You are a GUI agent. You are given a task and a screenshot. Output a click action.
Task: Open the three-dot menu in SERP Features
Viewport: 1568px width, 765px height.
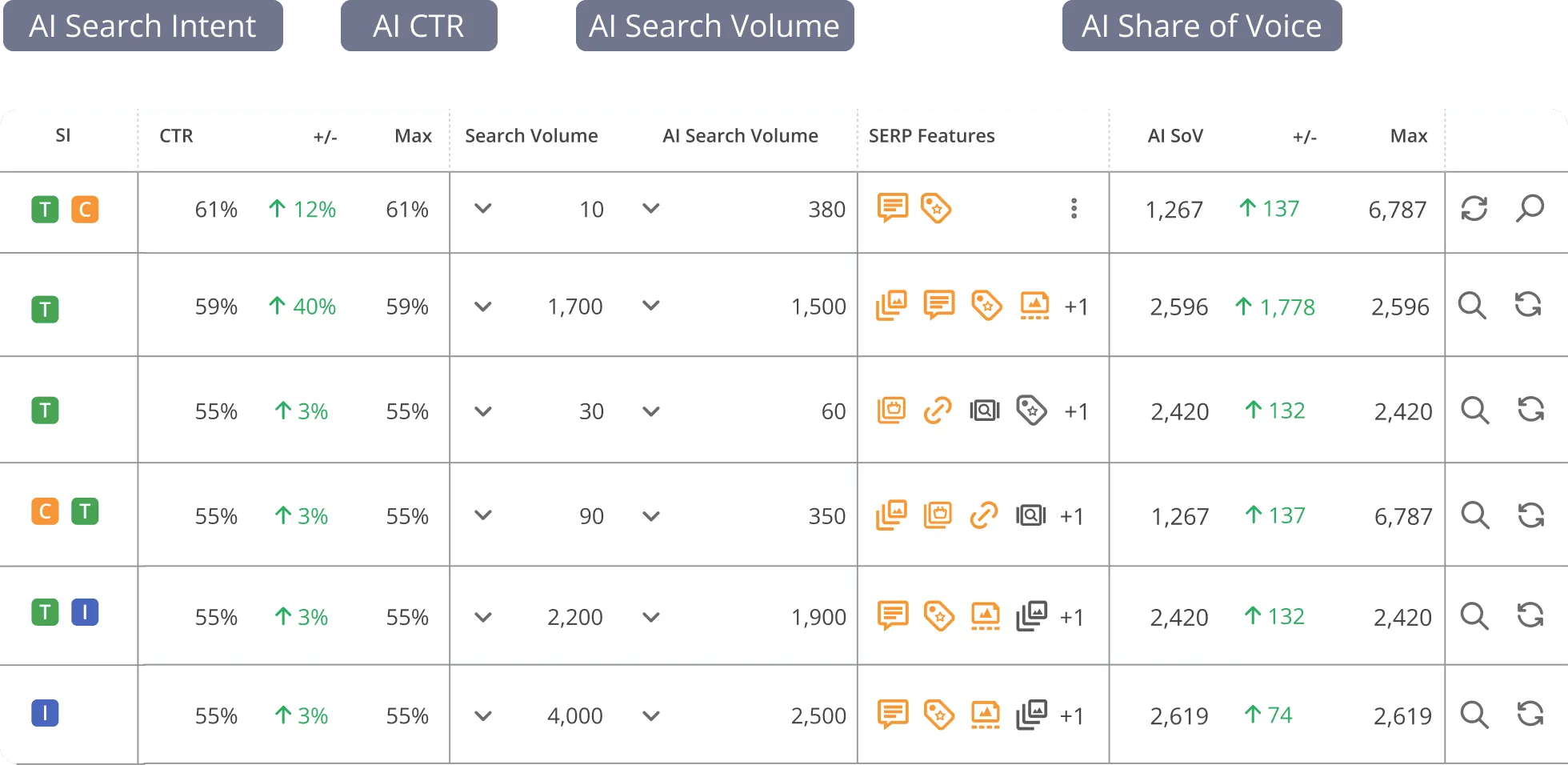(x=1074, y=209)
